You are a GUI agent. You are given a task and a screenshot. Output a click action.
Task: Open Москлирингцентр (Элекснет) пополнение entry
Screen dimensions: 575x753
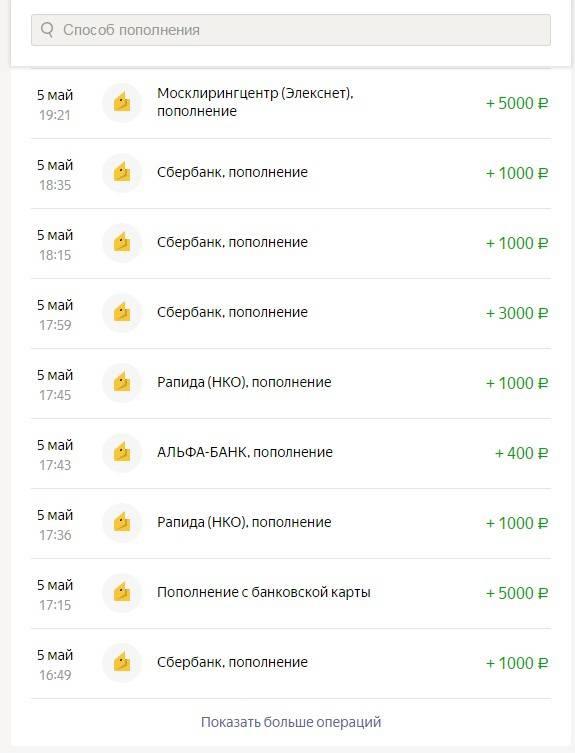click(x=291, y=103)
